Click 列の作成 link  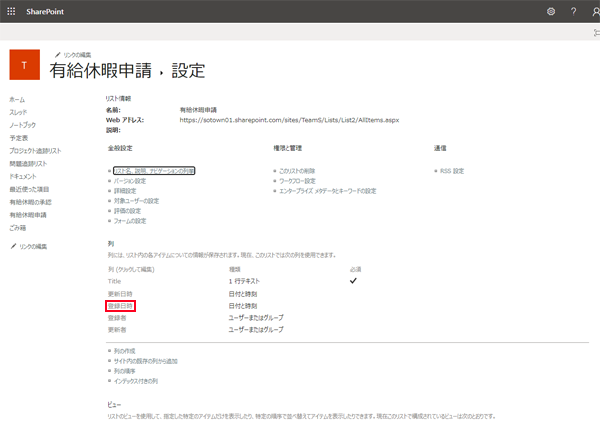coord(124,351)
